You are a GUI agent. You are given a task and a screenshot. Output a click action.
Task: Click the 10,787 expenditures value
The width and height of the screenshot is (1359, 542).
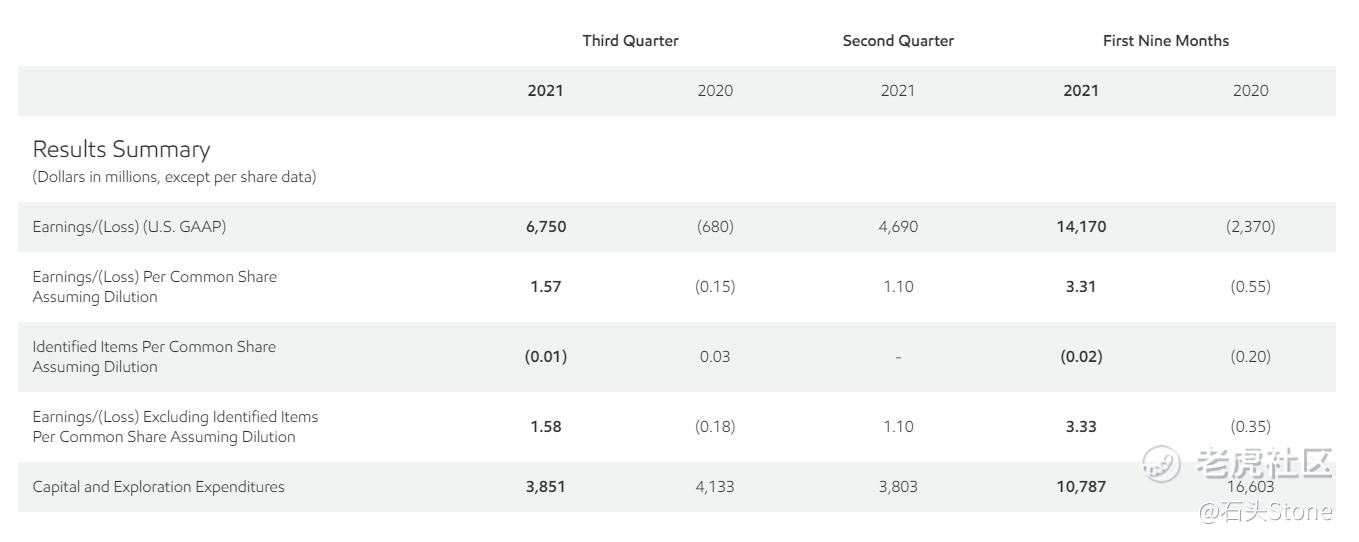[1080, 487]
